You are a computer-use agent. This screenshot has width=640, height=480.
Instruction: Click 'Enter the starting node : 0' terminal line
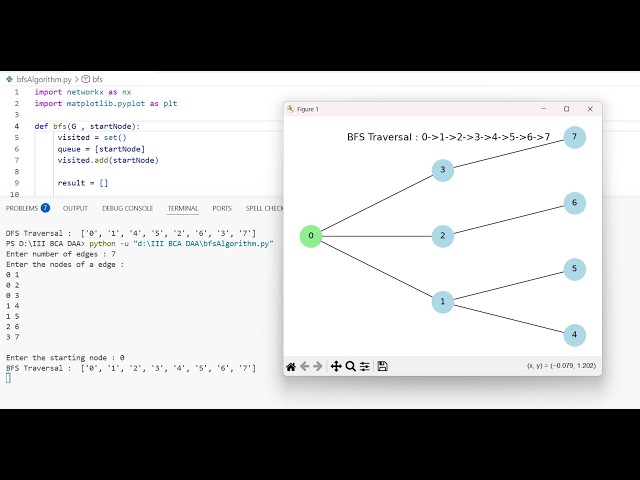pyautogui.click(x=65, y=358)
